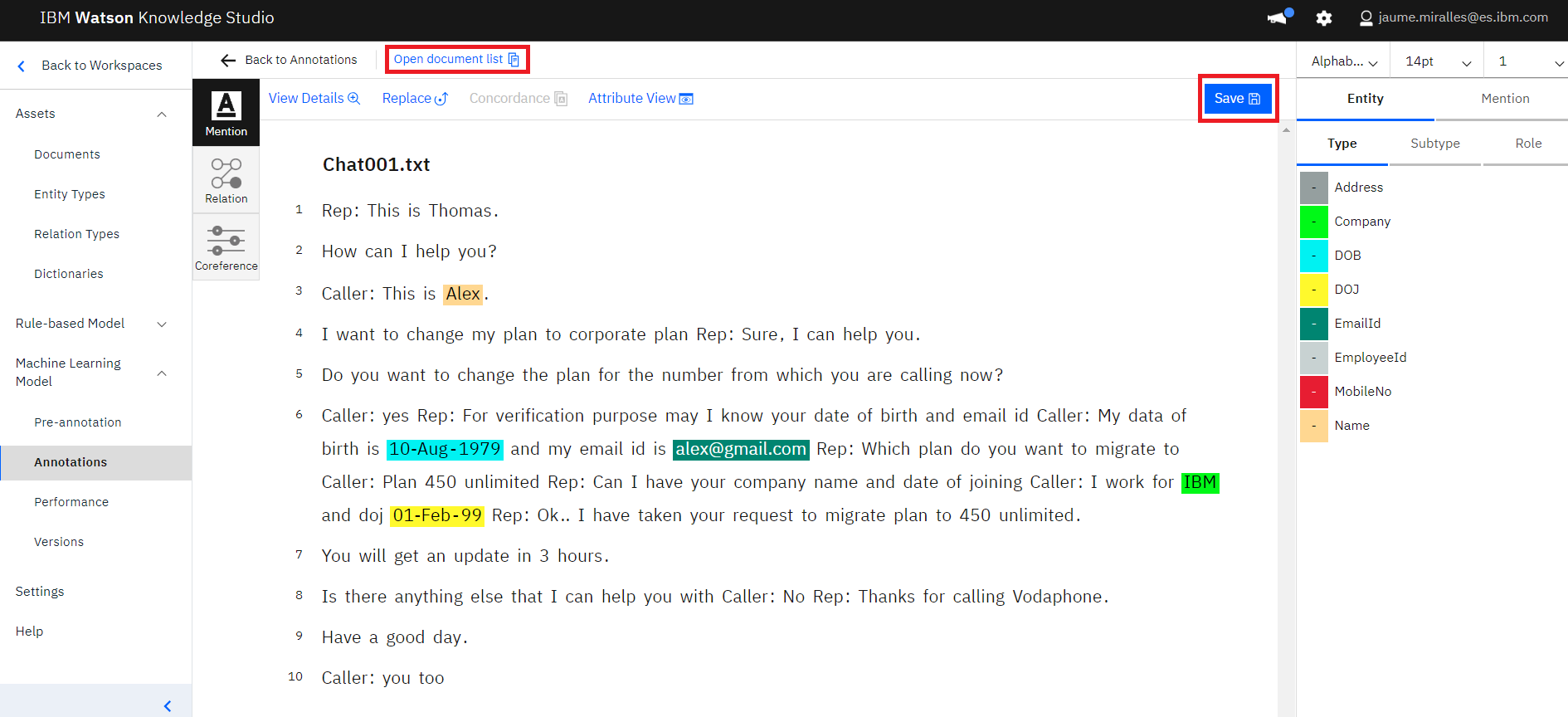Open Documents in the sidebar
This screenshot has height=717, width=1568.
[x=67, y=154]
